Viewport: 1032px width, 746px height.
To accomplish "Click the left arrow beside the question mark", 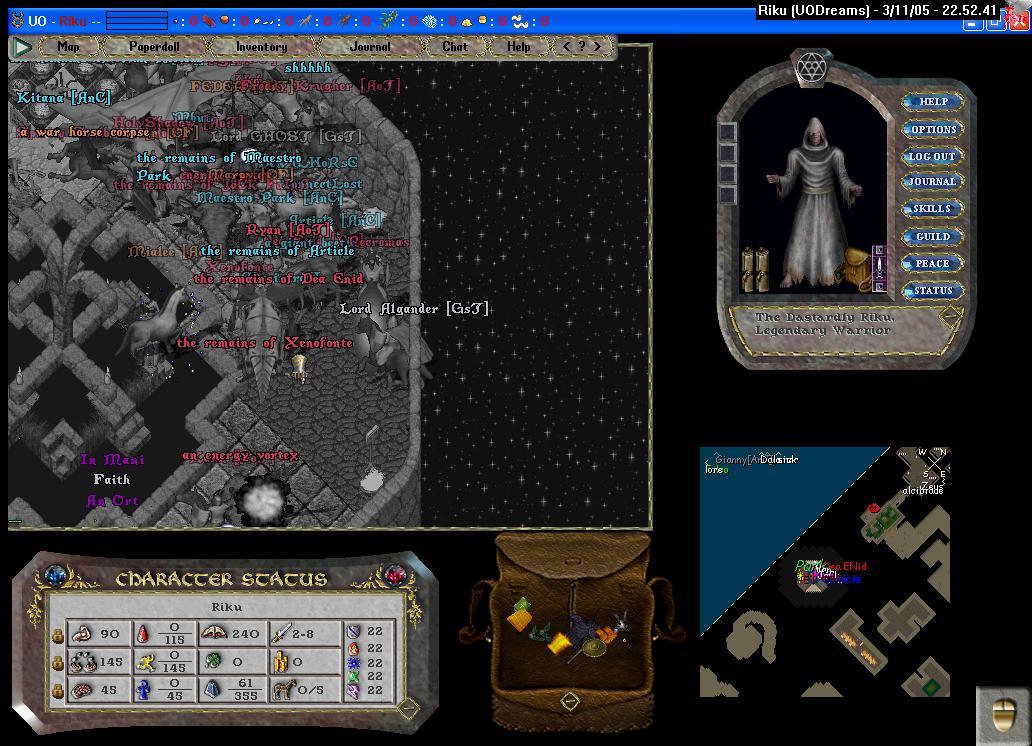I will tap(566, 47).
